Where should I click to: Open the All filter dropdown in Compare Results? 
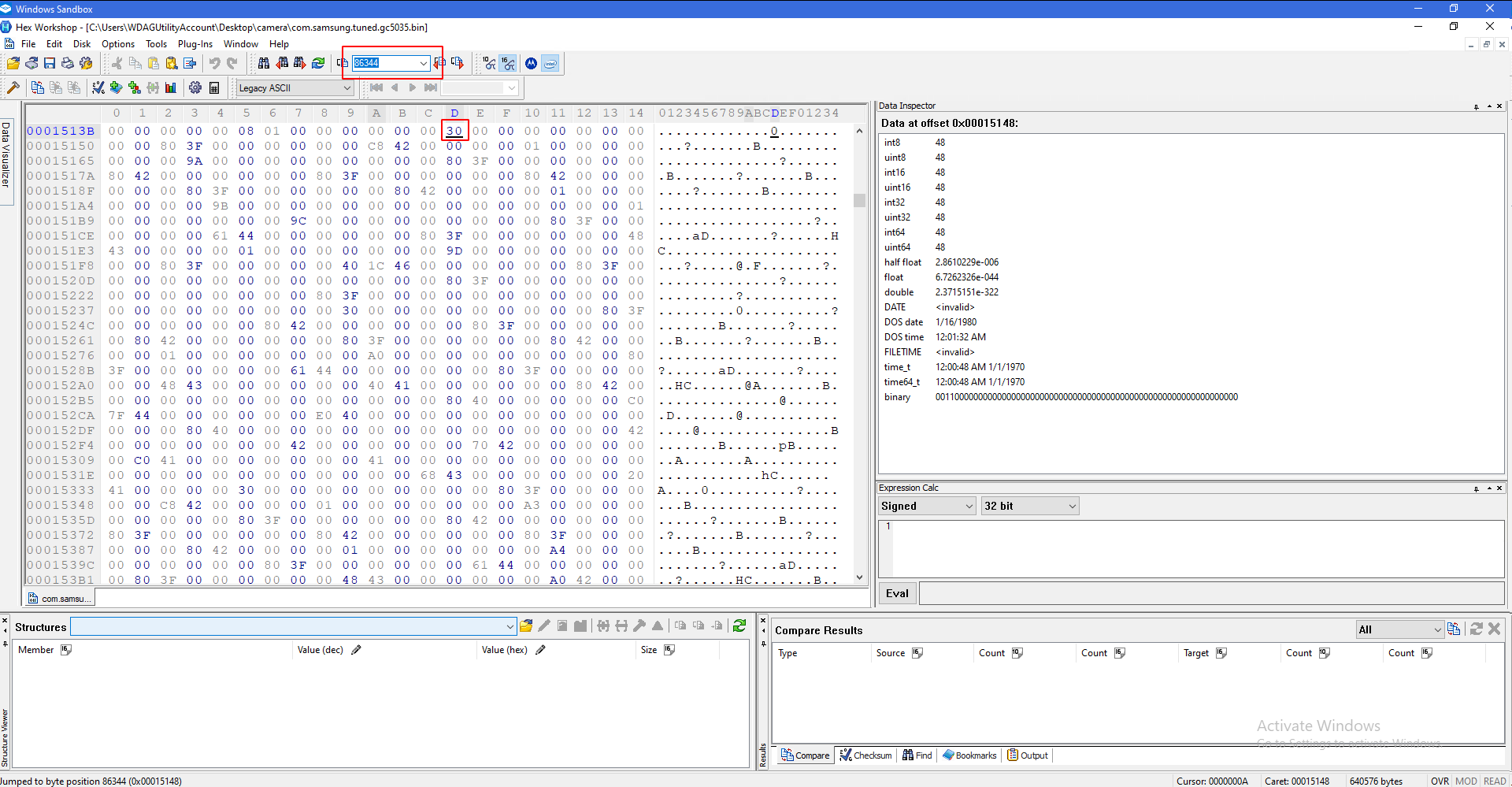[x=1399, y=629]
